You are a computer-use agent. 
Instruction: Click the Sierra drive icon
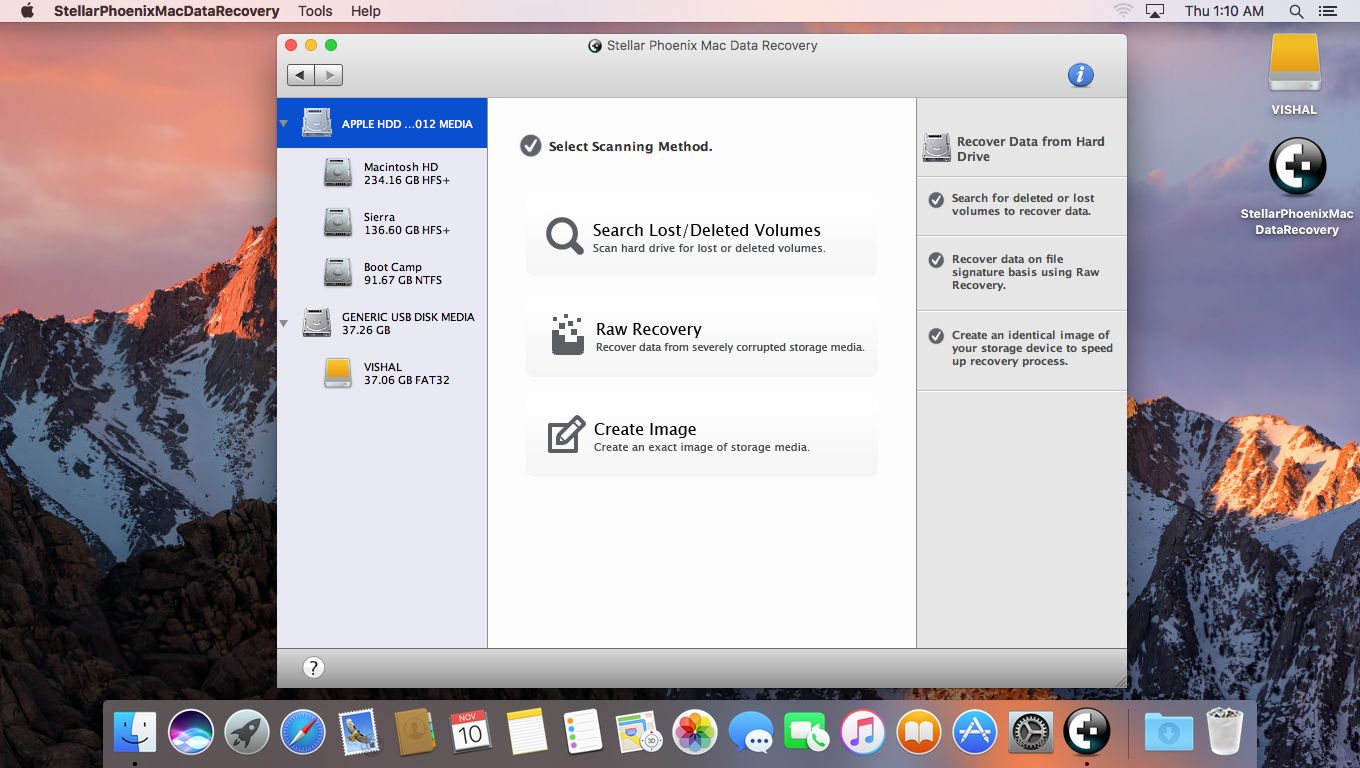click(x=338, y=223)
